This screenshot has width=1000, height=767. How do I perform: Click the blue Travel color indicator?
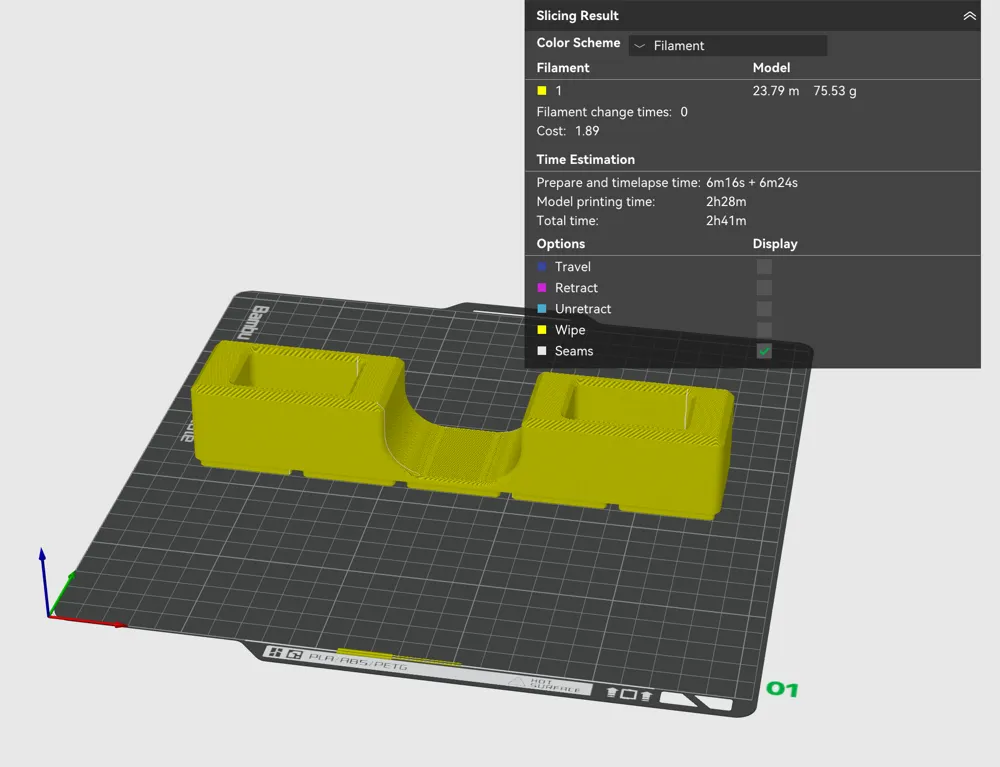coord(541,267)
